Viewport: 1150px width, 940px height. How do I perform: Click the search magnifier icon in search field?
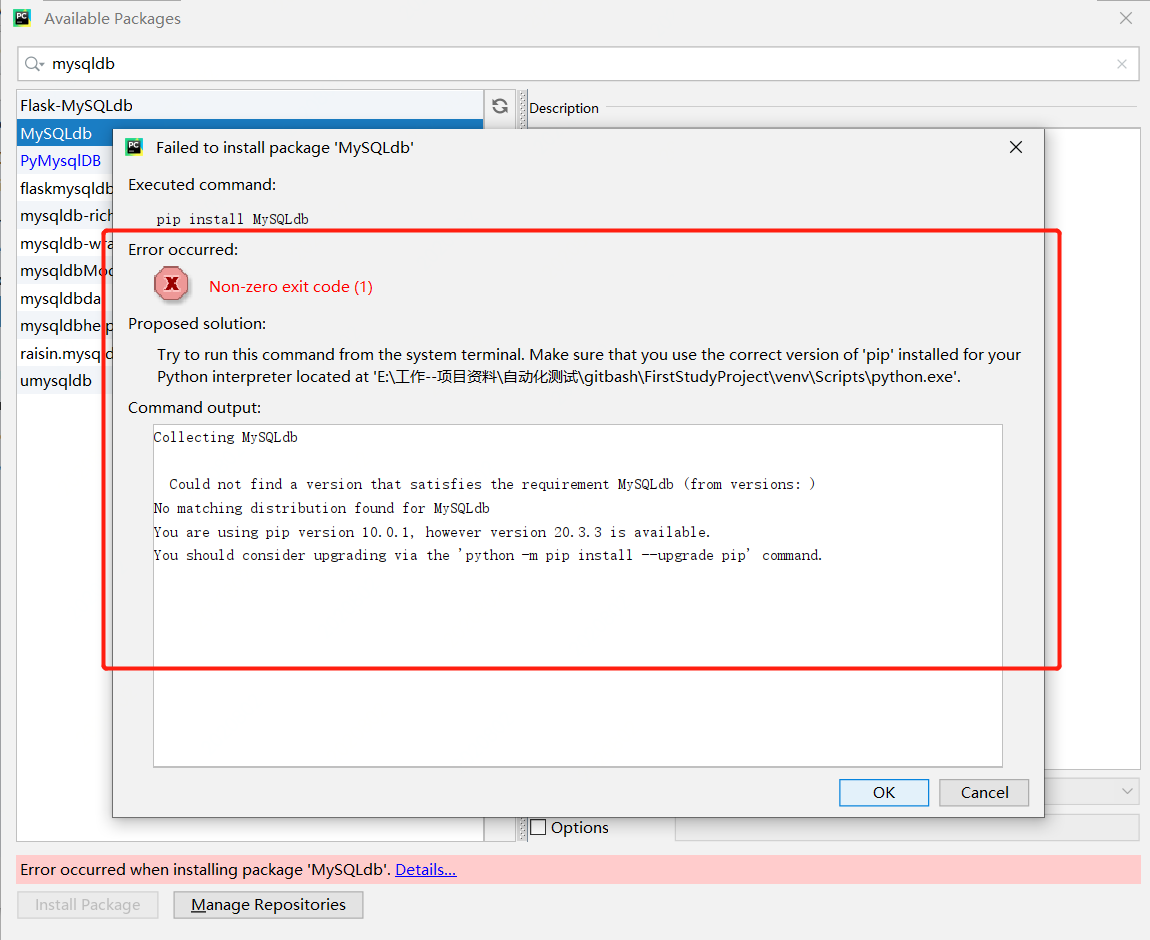[34, 65]
